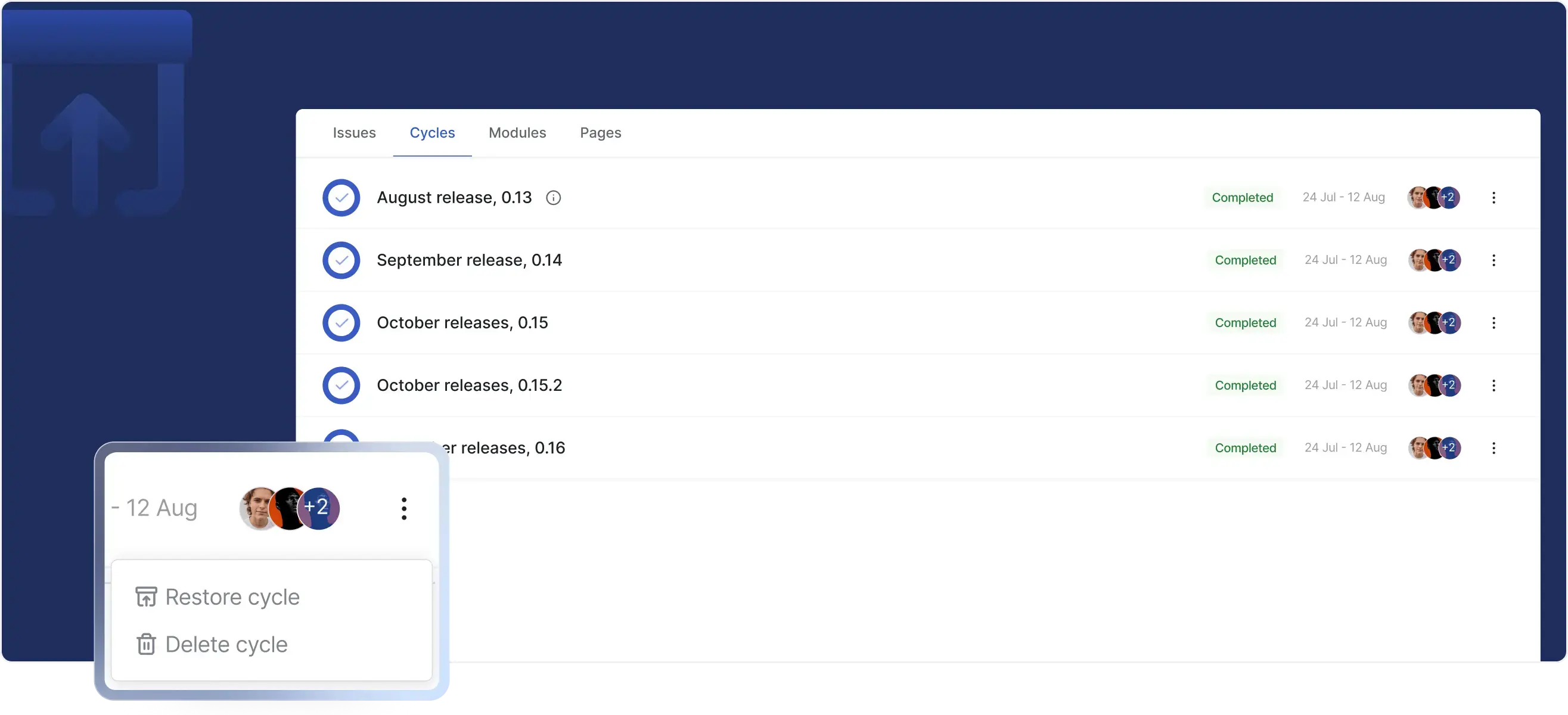Switch to the Issues tab
Image resolution: width=1568 pixels, height=715 pixels.
354,133
